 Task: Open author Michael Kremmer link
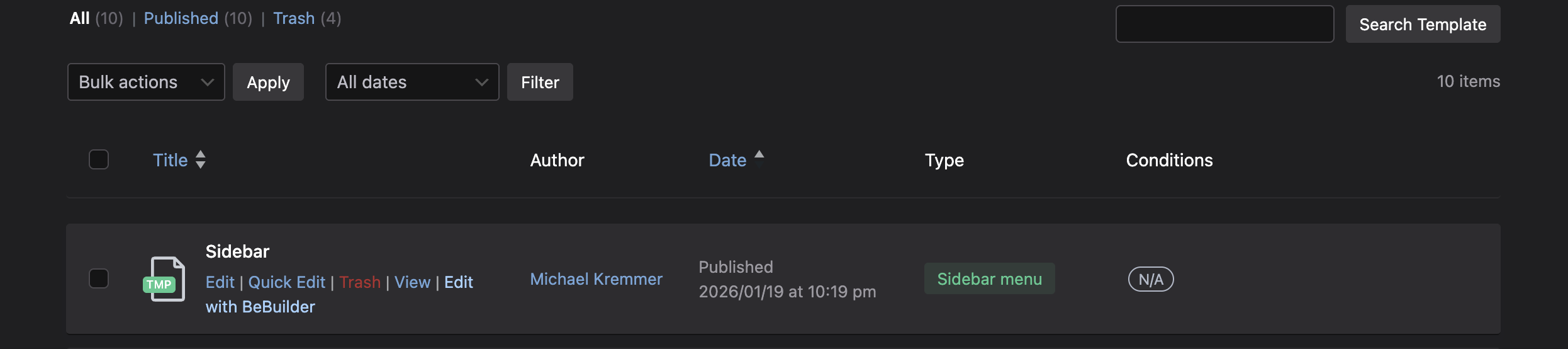(x=596, y=279)
